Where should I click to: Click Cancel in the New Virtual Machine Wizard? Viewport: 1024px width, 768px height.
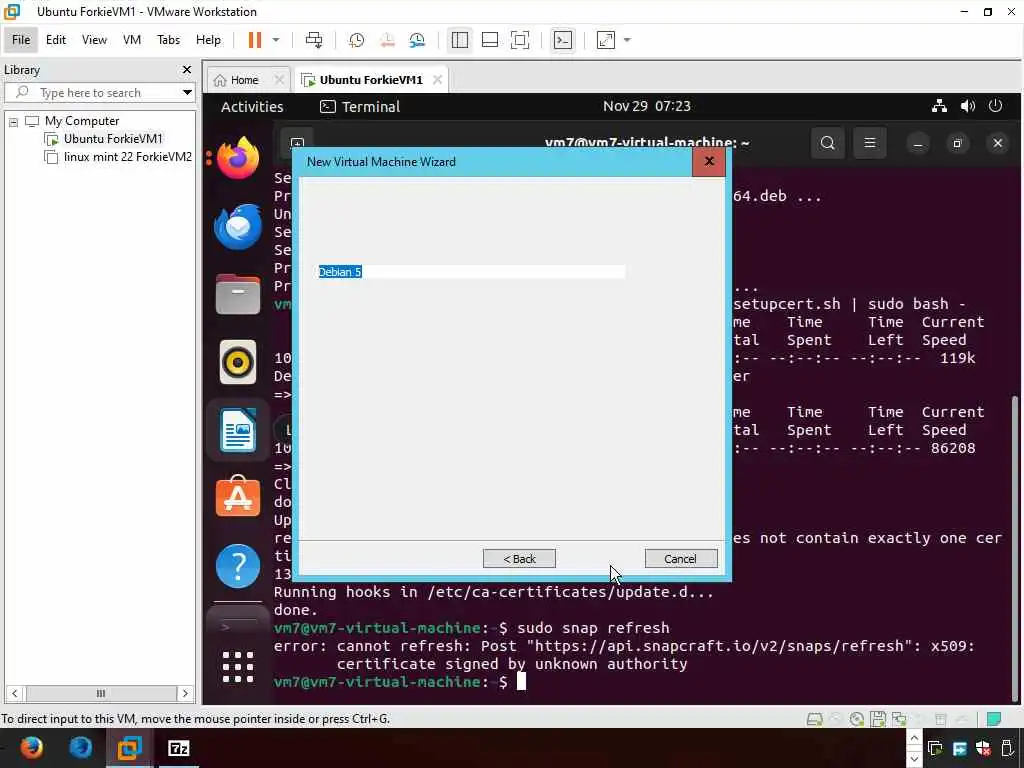[x=680, y=558]
